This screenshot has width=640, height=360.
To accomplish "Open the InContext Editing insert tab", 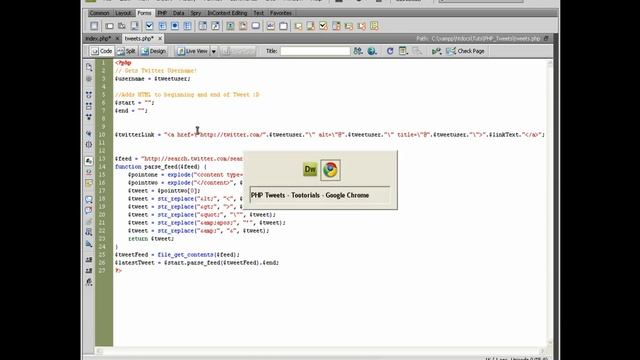I will (x=227, y=13).
